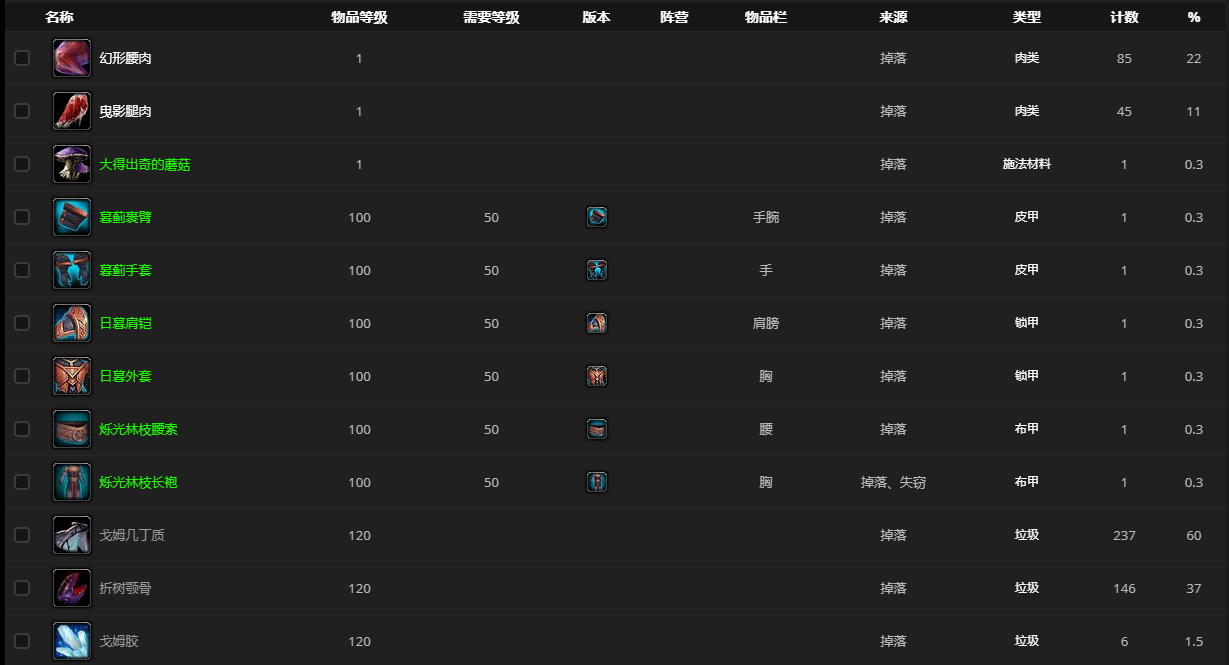
Task: Click the version icon beside 日暮肩铠
Action: [596, 323]
